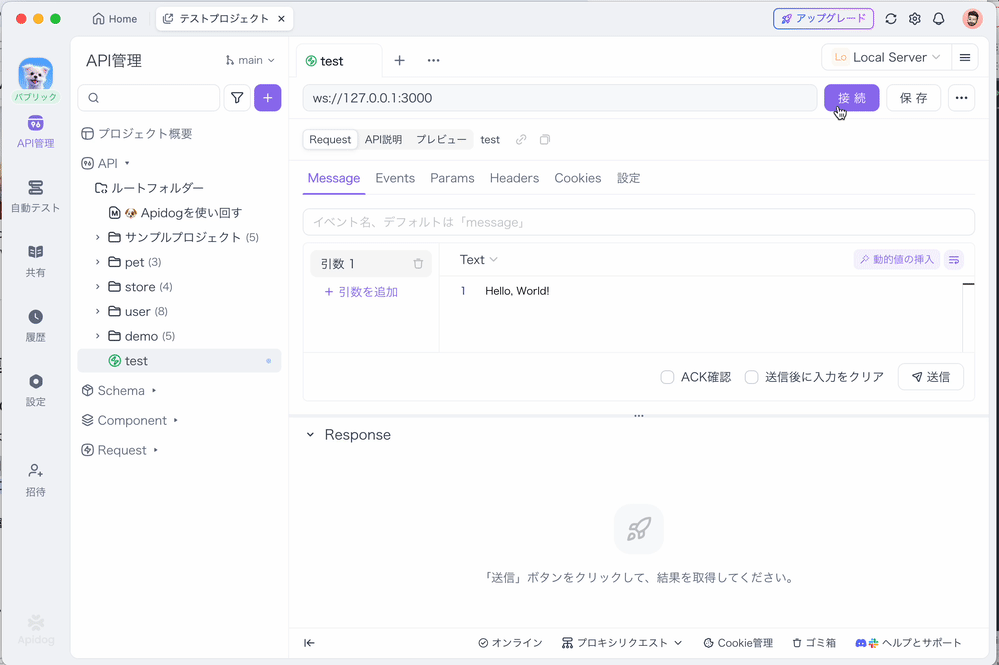This screenshot has width=999, height=665.
Task: Click purple plus add button
Action: click(x=268, y=97)
